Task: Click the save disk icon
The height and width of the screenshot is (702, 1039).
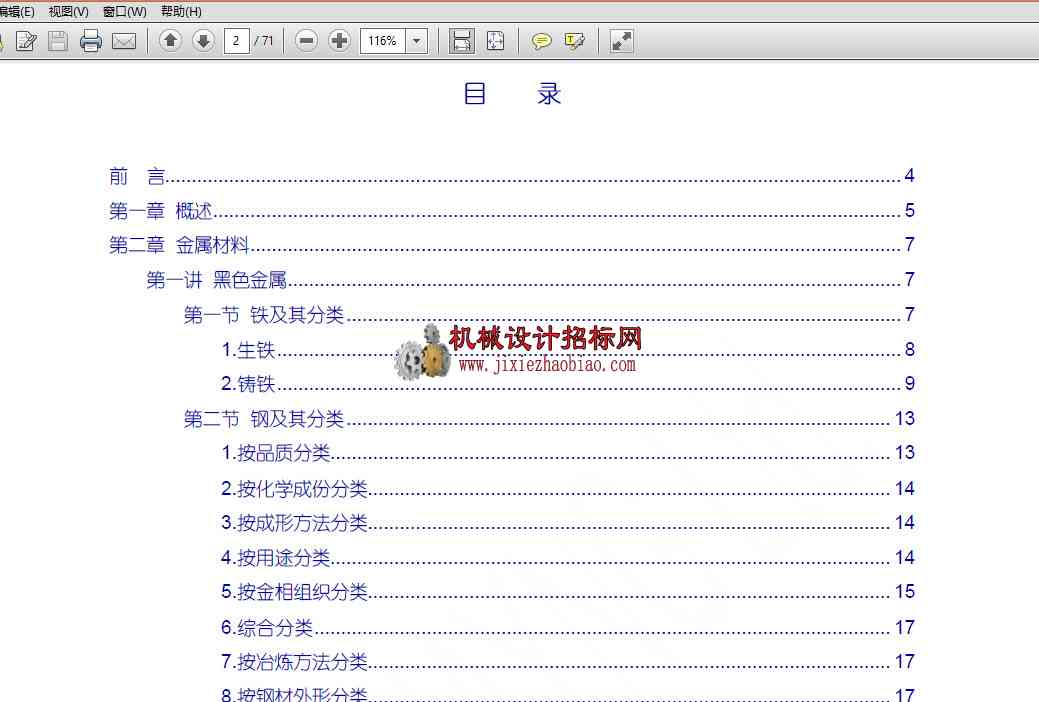Action: click(58, 41)
